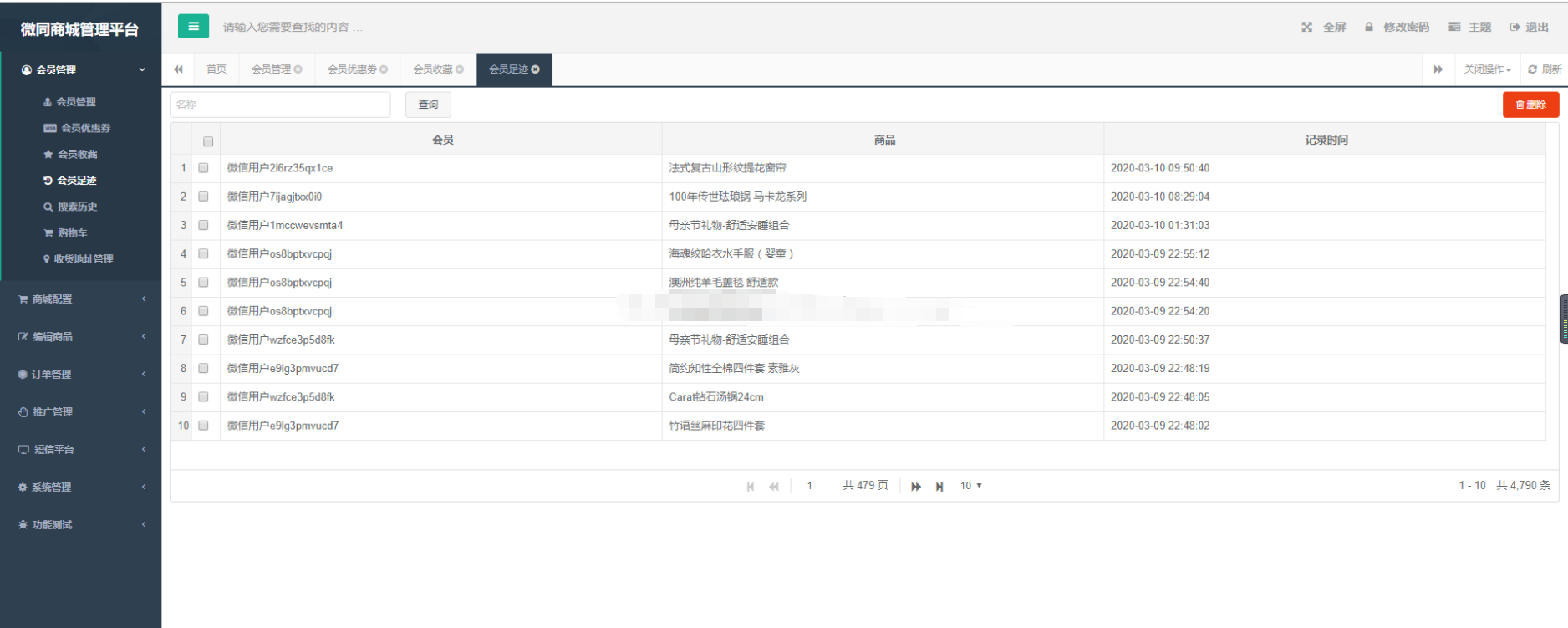Switch to the 会员管理 tab
Image resolution: width=1568 pixels, height=628 pixels.
[272, 69]
